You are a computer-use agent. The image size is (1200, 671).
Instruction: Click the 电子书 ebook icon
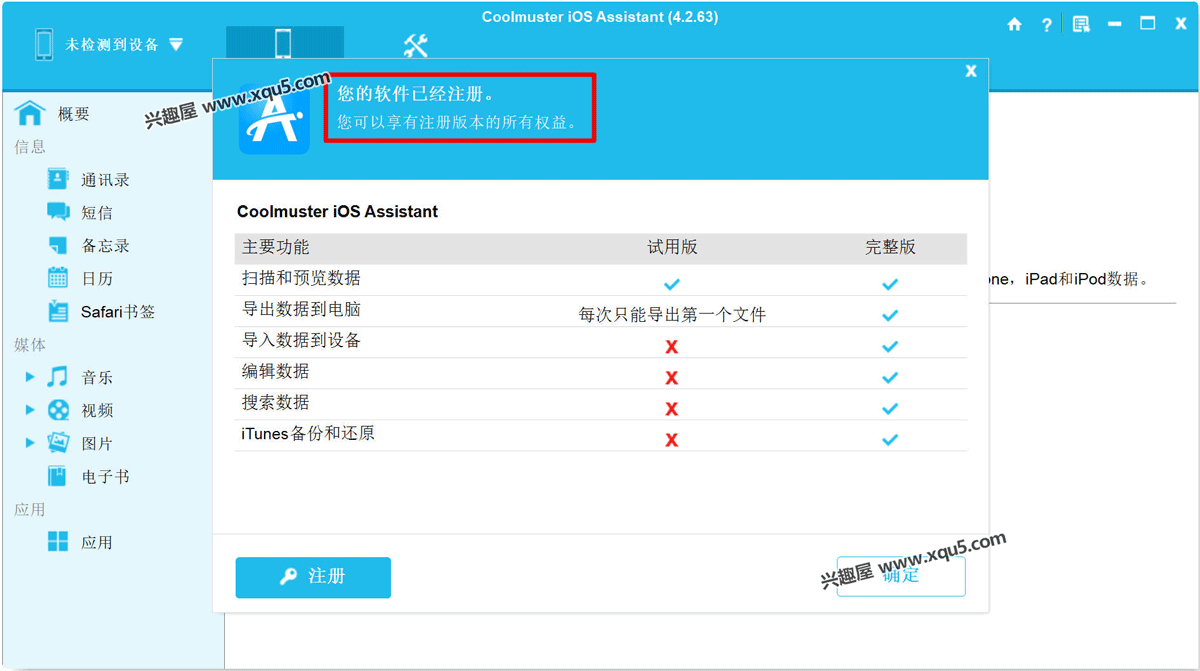pos(58,476)
